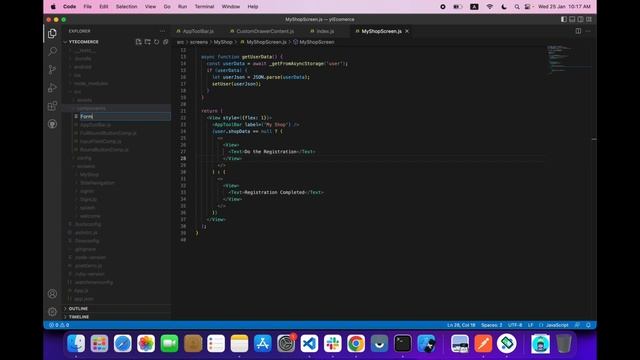Open Terminal from the Dock

point(403,343)
